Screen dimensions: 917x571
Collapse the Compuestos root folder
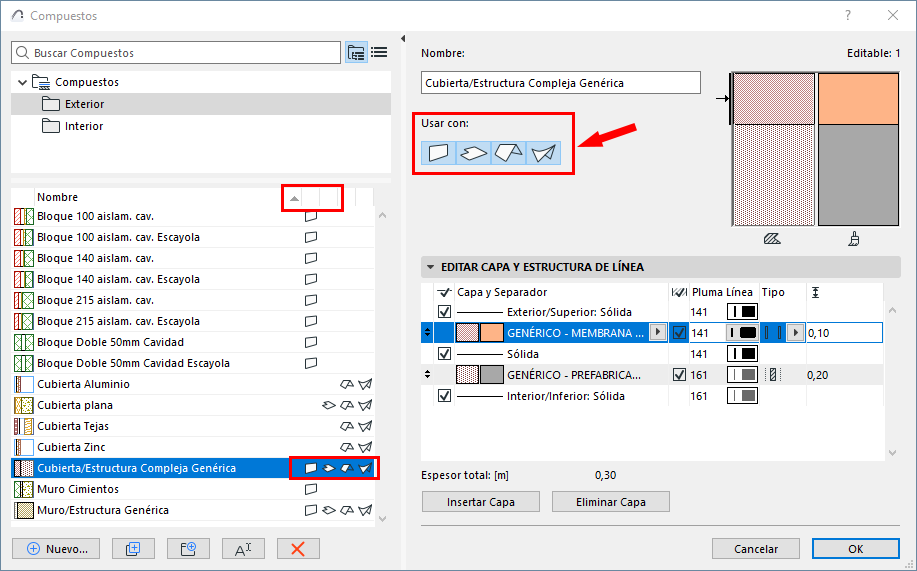tap(22, 82)
